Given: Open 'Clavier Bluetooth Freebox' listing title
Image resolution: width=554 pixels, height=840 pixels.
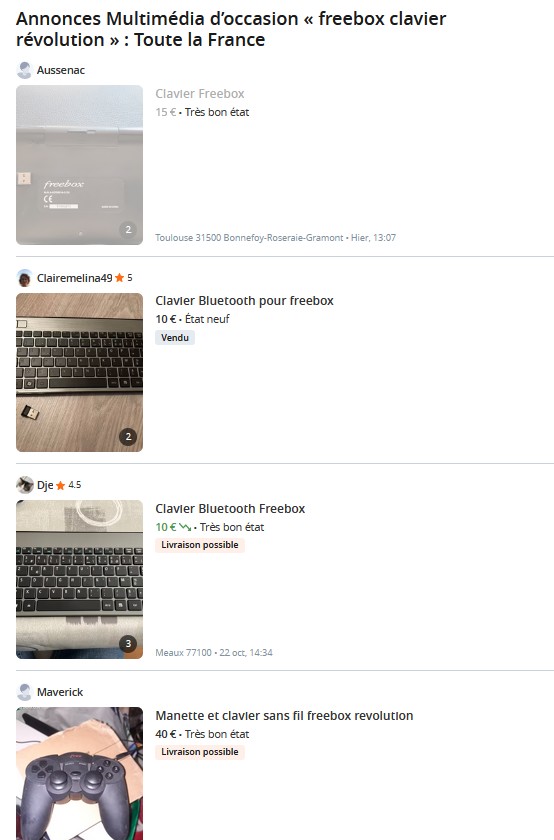Looking at the screenshot, I should [x=230, y=508].
